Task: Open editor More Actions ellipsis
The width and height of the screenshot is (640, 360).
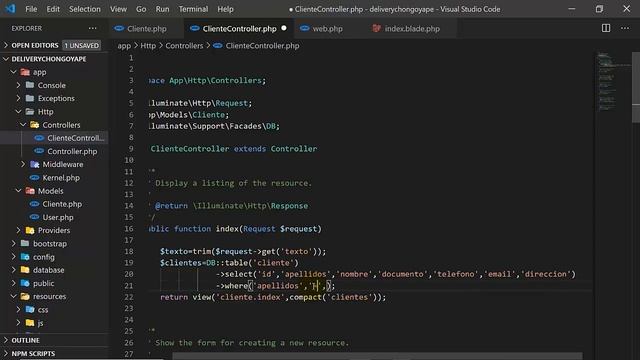Action: [x=625, y=28]
